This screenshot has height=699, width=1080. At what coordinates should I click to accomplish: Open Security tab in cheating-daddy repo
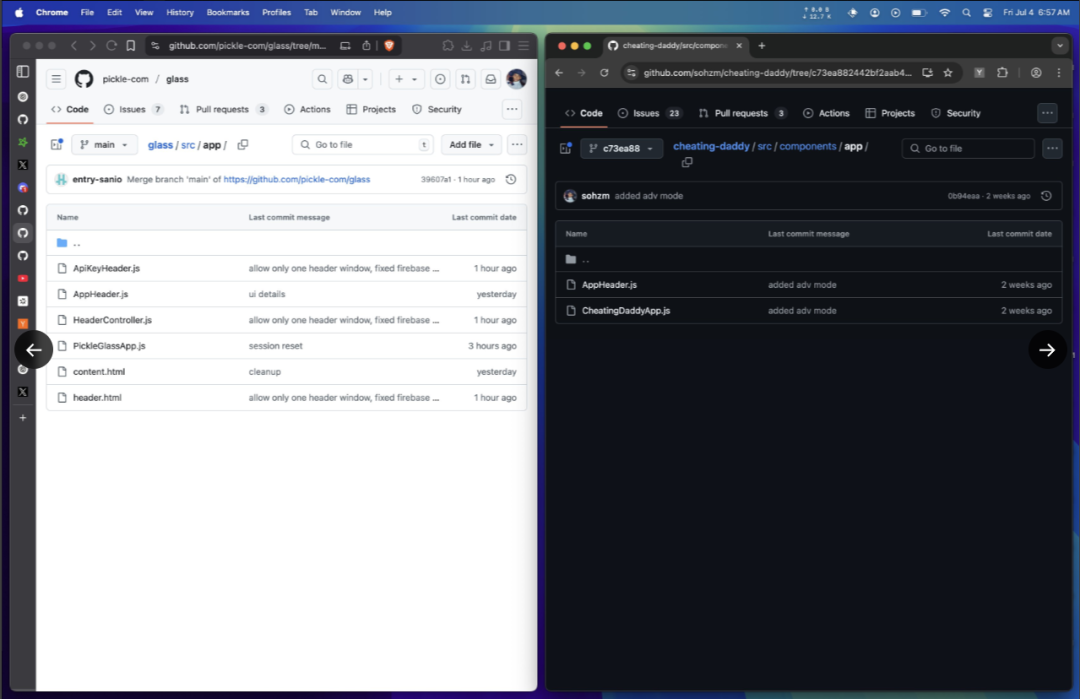pyautogui.click(x=955, y=113)
